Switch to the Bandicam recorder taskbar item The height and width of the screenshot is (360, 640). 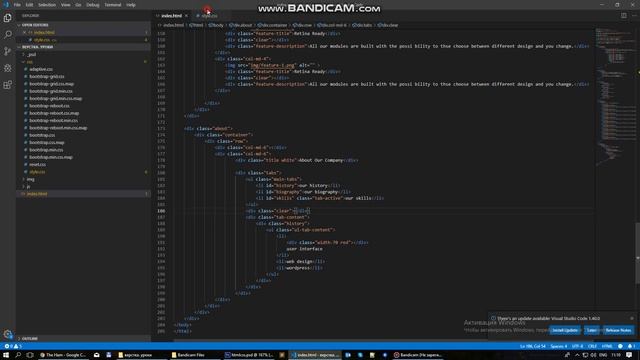[x=418, y=355]
